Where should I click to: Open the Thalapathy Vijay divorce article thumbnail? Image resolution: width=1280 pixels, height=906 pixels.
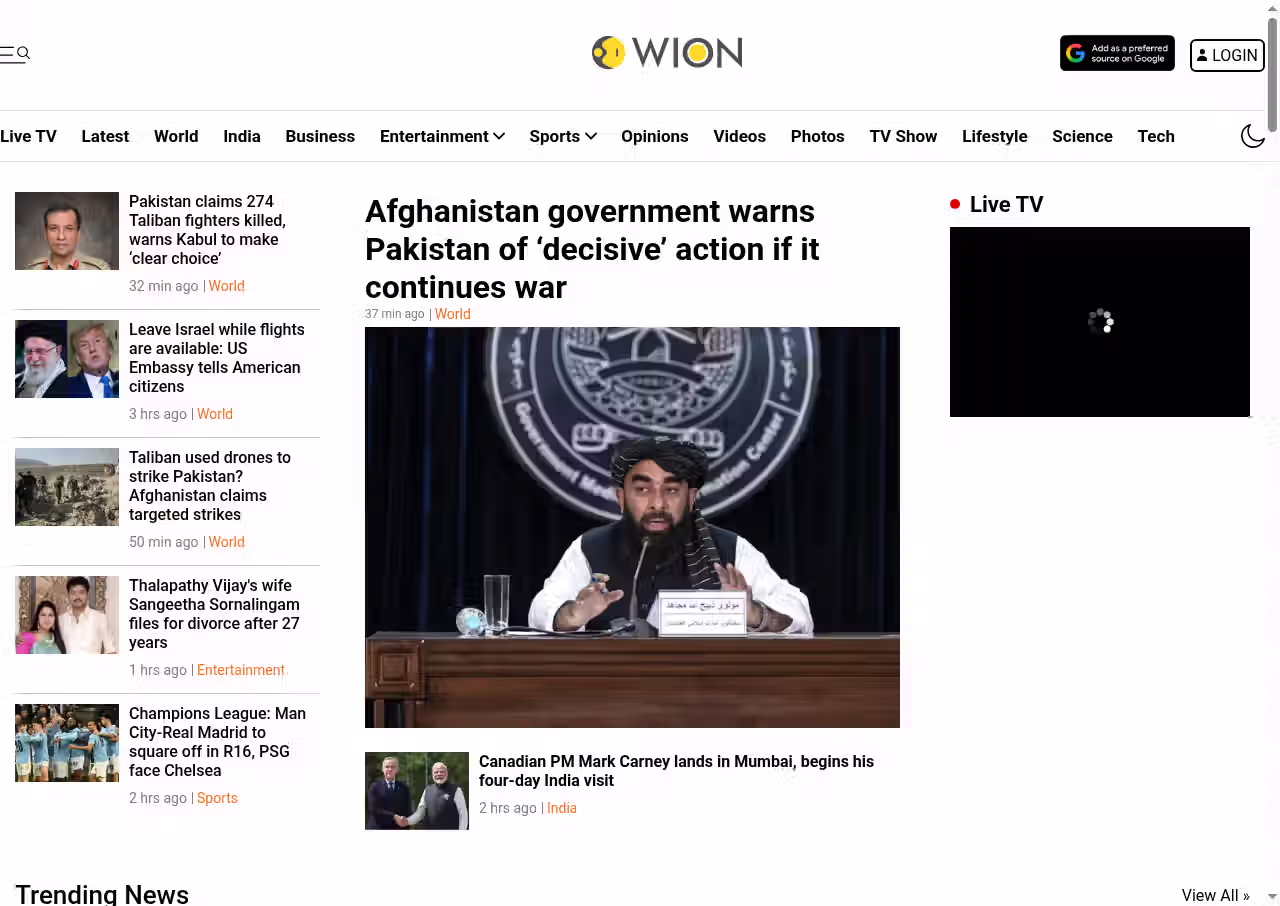(67, 615)
